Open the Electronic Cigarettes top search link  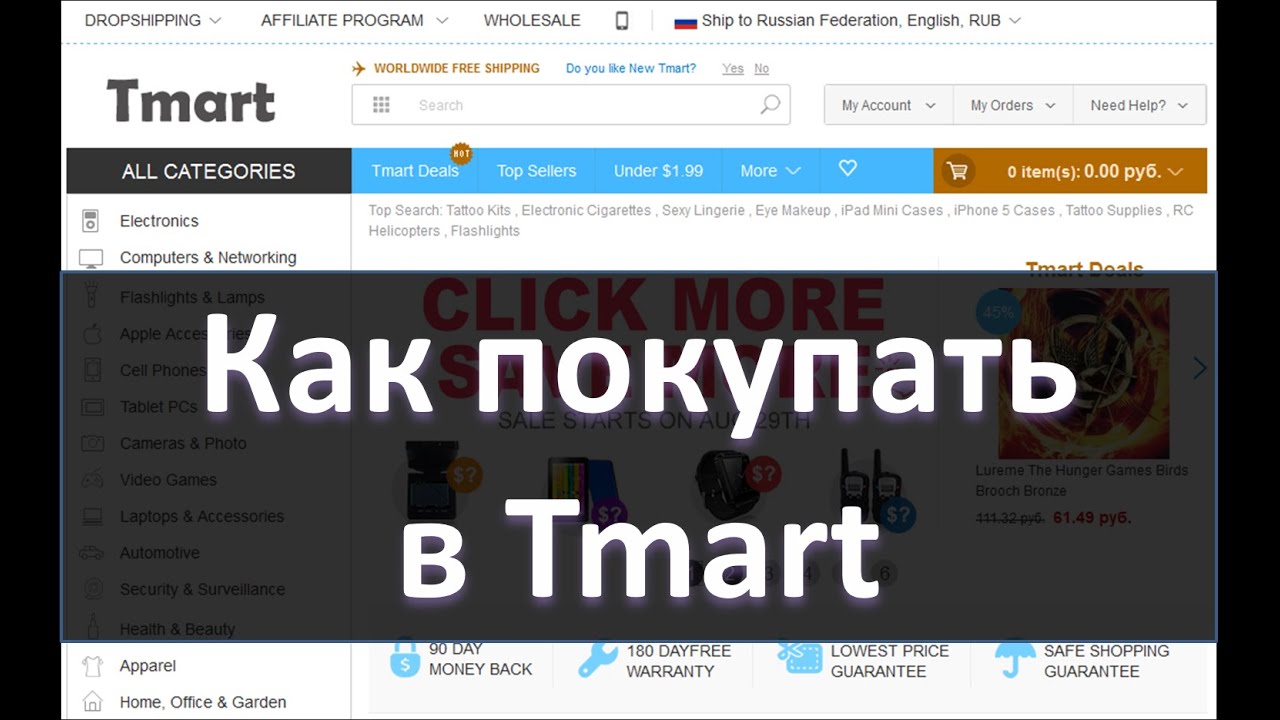point(586,210)
